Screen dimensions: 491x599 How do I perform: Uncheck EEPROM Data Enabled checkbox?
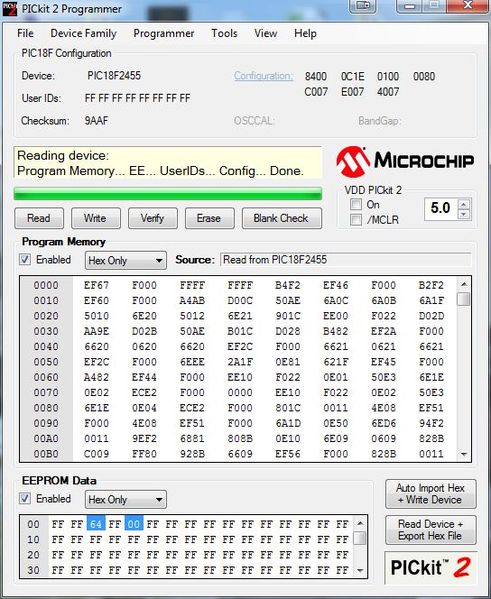point(25,499)
